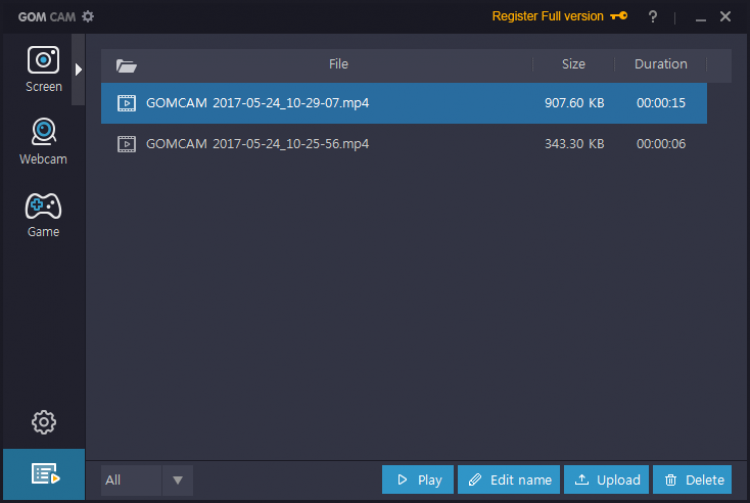Close the GOM CAM window
The width and height of the screenshot is (750, 503).
pos(725,17)
